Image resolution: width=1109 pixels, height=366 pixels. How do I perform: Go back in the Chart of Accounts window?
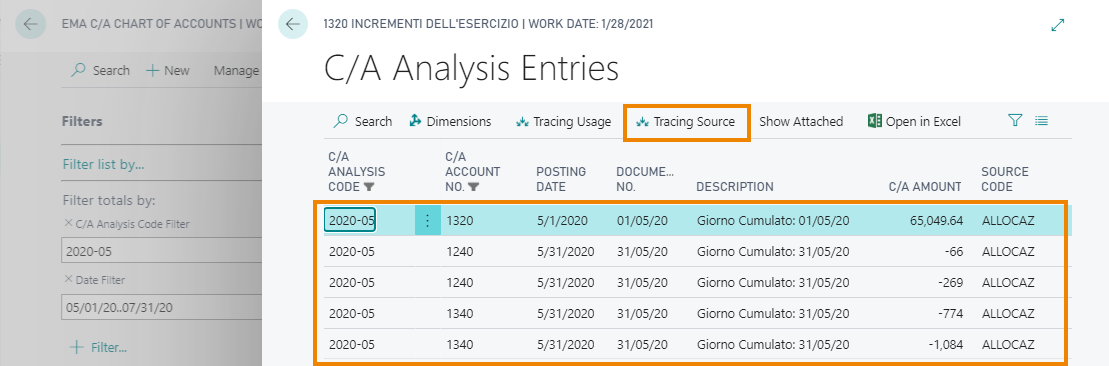30,24
